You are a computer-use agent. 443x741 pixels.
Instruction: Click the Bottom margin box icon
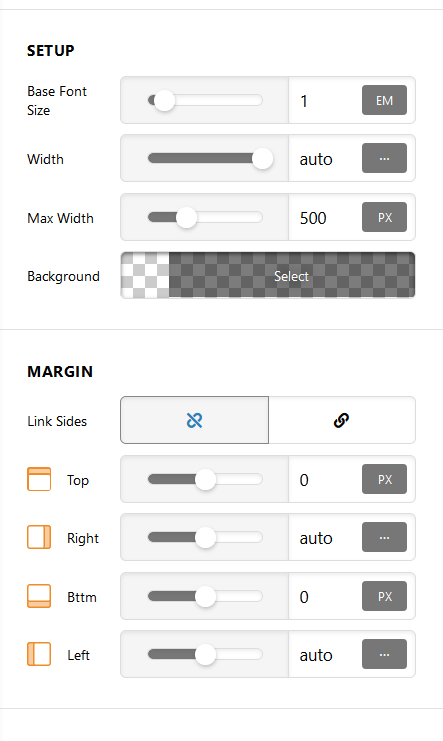39,596
